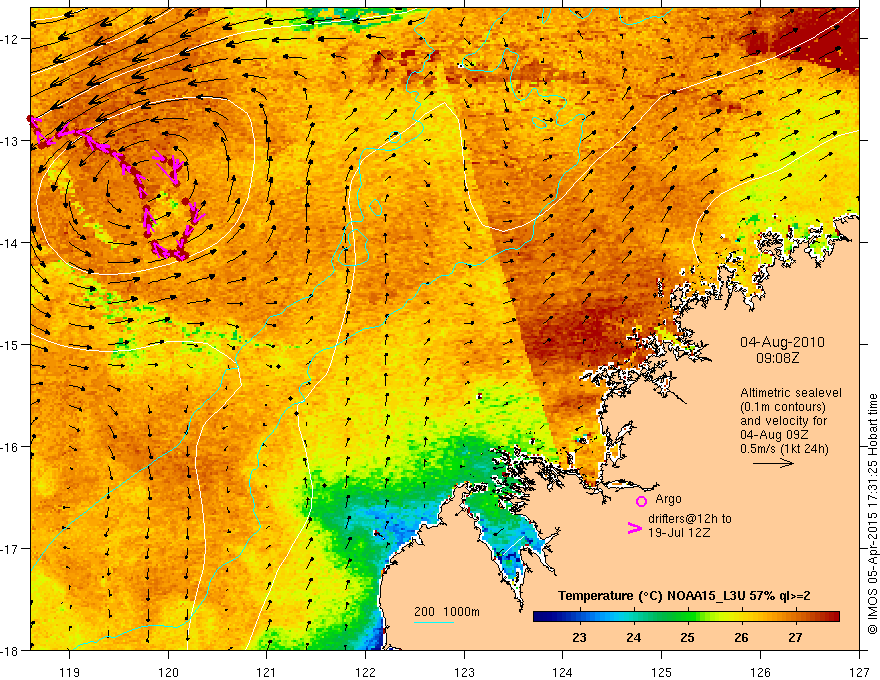The width and height of the screenshot is (880, 680).
Task: Click the 'drifters@12h to' legend label
Action: tap(690, 519)
